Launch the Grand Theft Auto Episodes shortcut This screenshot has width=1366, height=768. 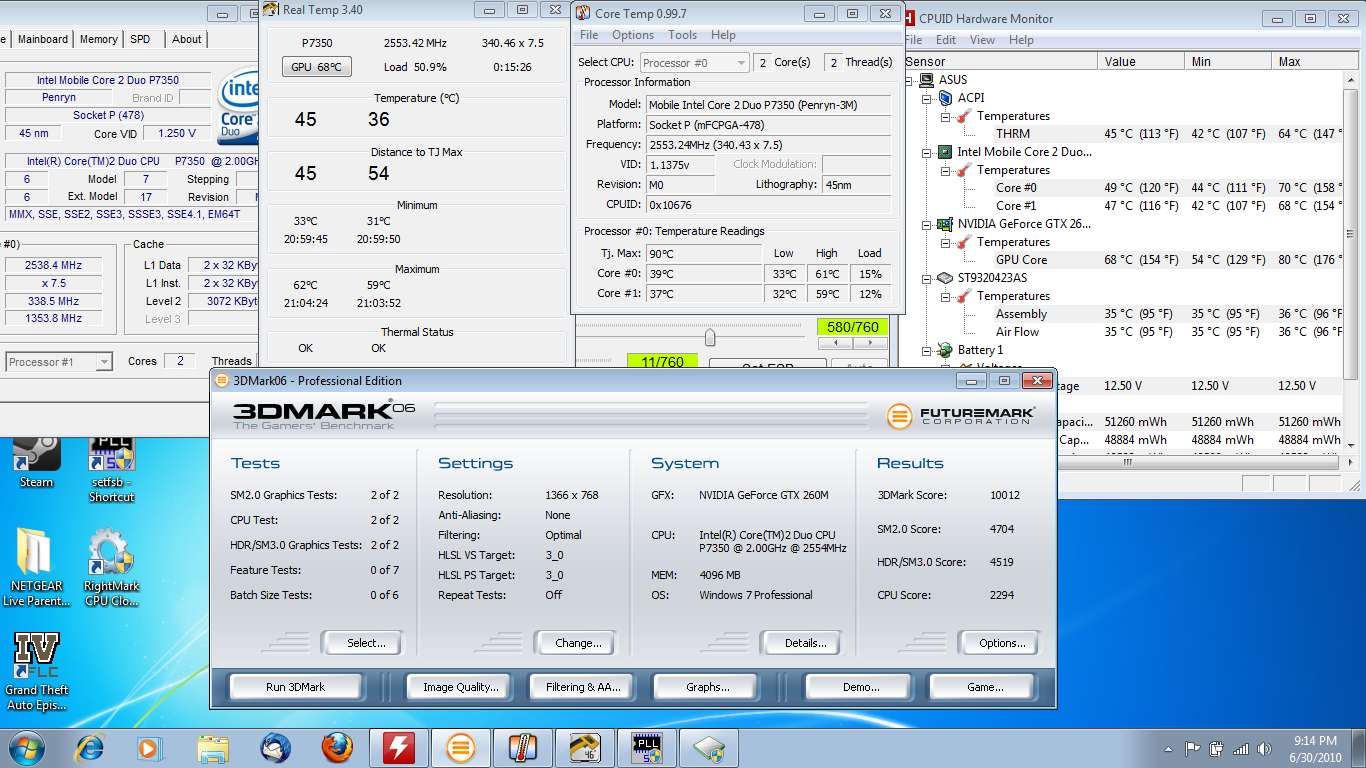pyautogui.click(x=36, y=657)
